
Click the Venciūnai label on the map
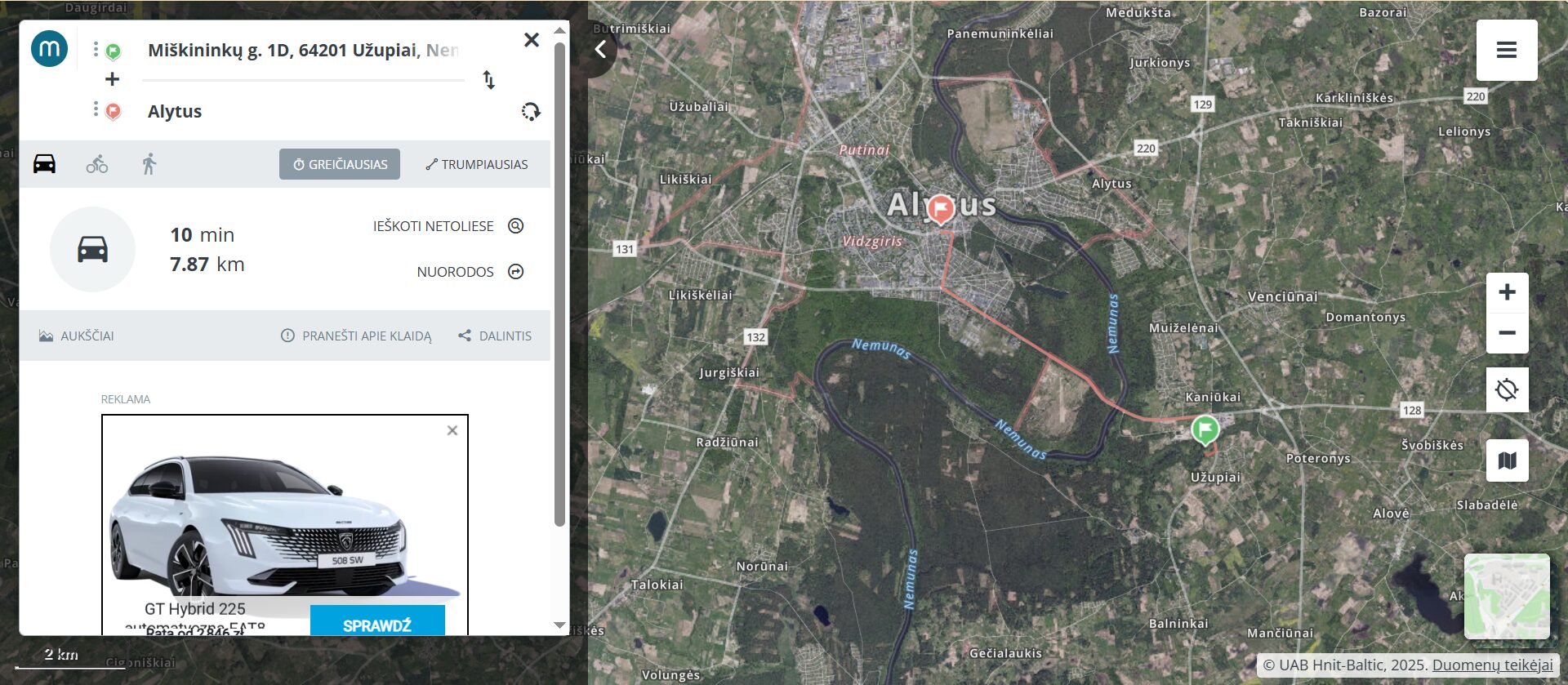[x=1282, y=296]
